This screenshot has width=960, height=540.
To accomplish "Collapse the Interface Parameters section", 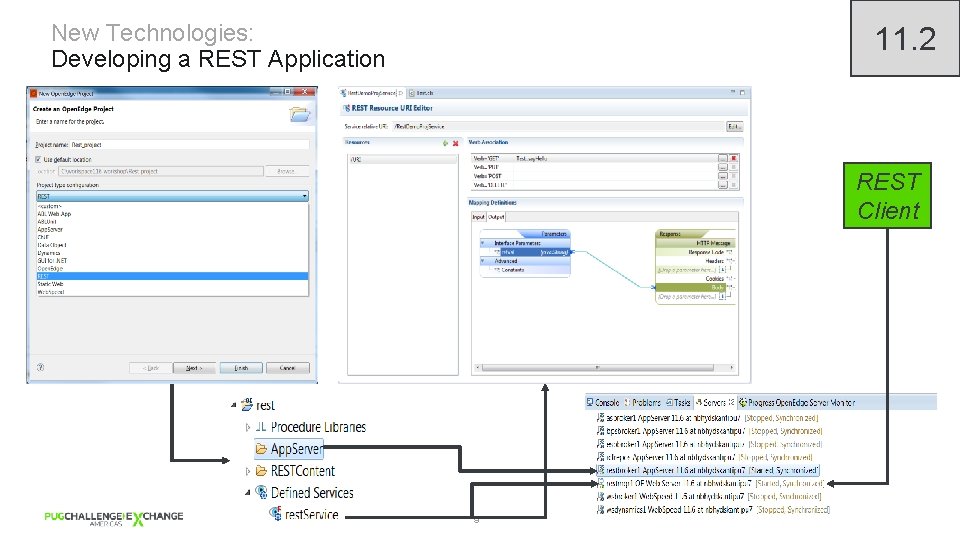I will 483,243.
